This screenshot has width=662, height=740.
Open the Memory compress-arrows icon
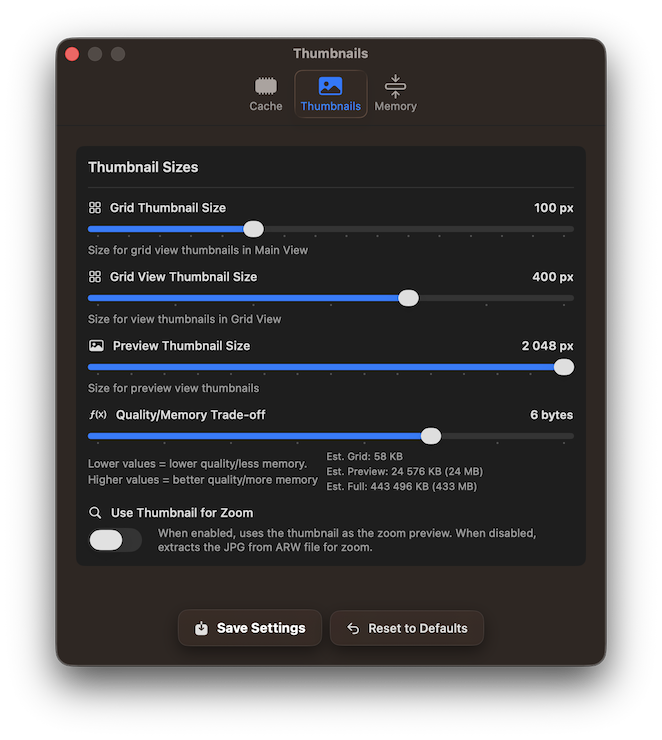[395, 86]
